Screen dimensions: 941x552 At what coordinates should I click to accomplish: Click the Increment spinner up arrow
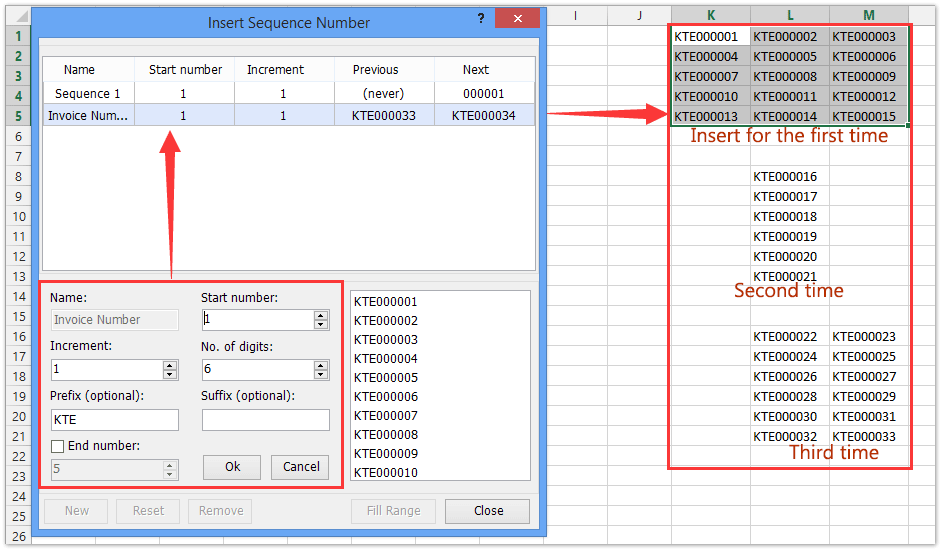tap(170, 365)
